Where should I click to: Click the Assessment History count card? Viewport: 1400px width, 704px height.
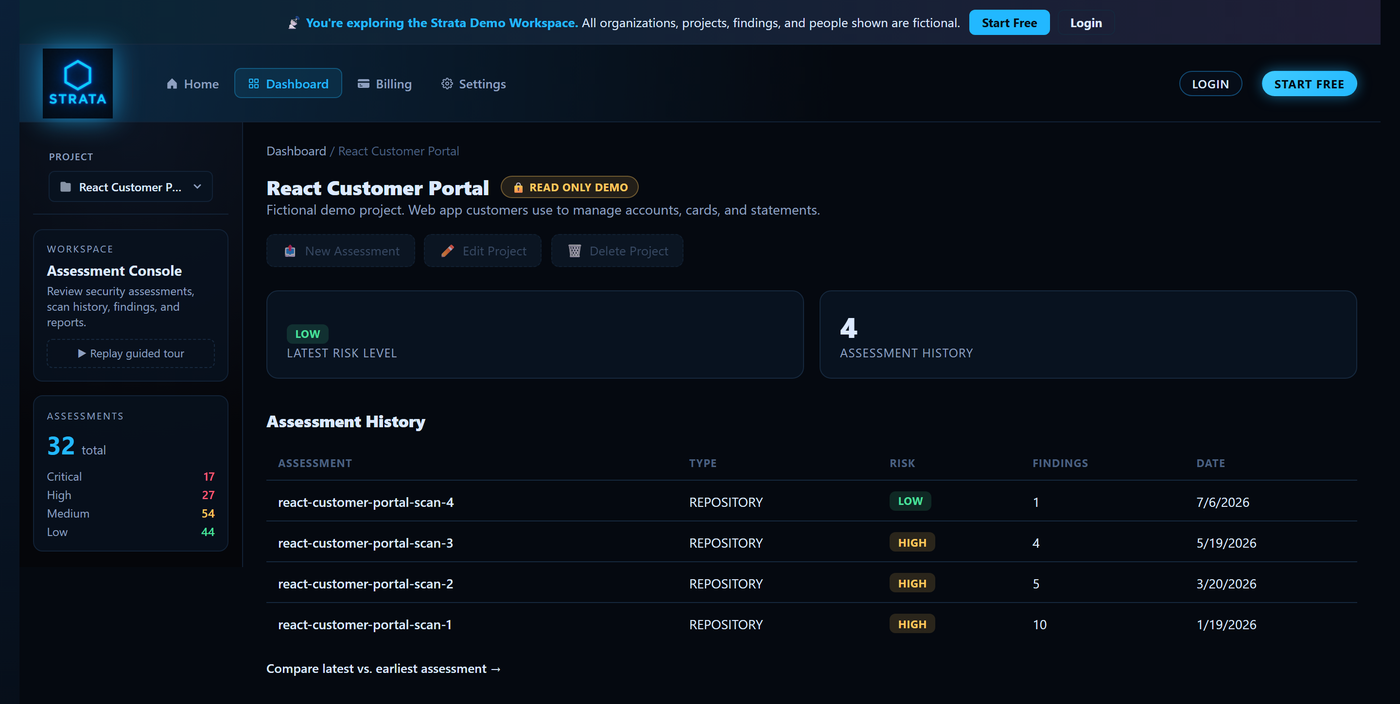pyautogui.click(x=1088, y=334)
